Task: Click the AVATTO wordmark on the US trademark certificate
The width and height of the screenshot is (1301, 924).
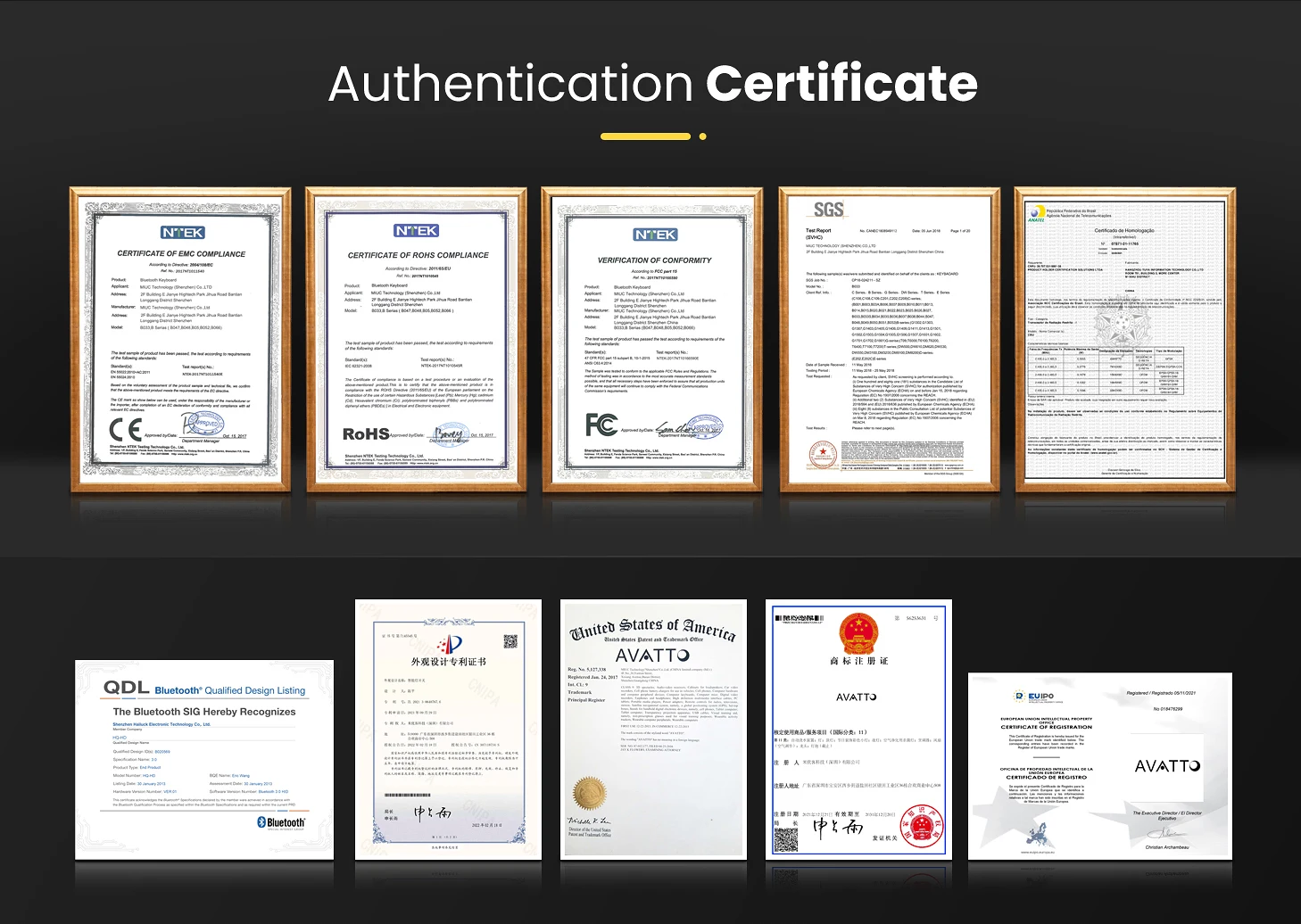Action: [x=652, y=656]
